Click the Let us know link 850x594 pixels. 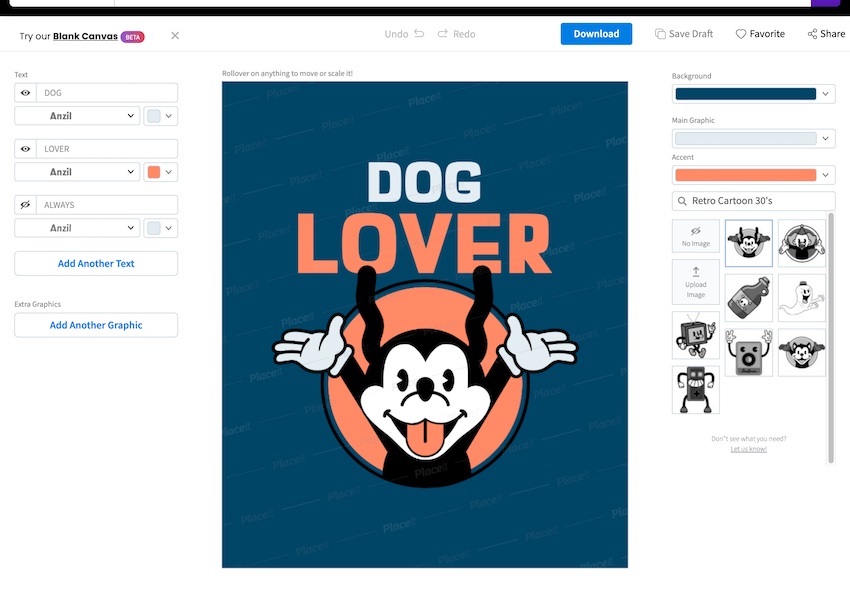click(749, 449)
